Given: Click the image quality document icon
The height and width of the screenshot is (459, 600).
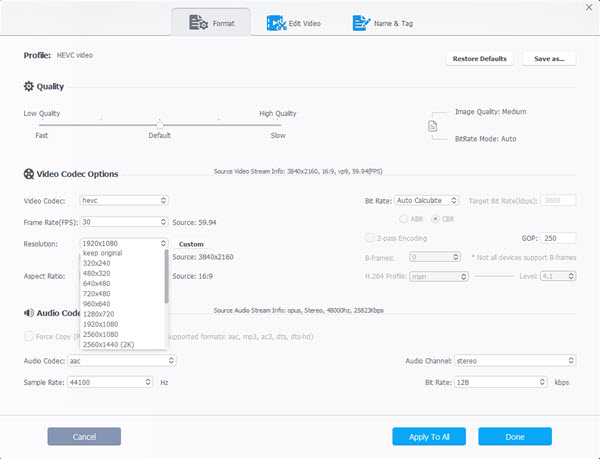Looking at the screenshot, I should click(x=432, y=126).
